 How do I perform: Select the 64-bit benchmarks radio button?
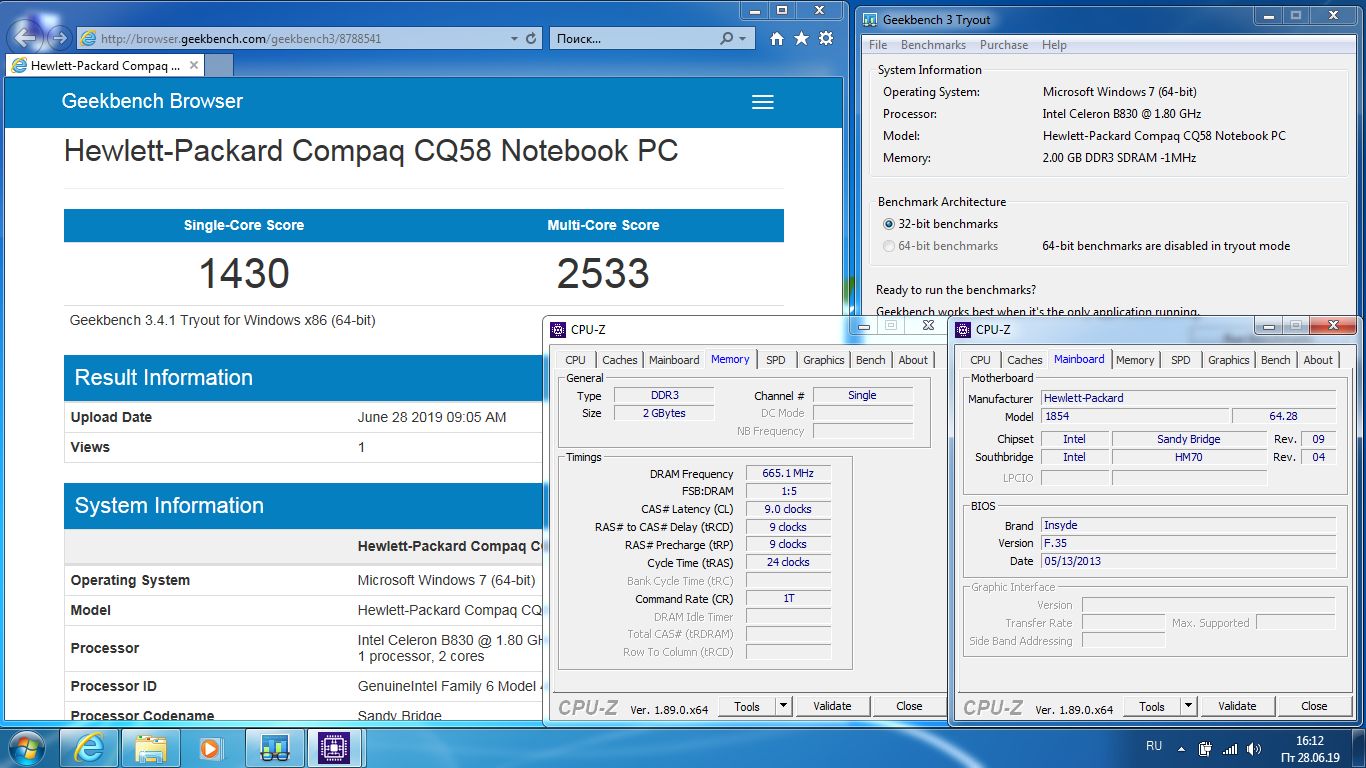(x=889, y=246)
